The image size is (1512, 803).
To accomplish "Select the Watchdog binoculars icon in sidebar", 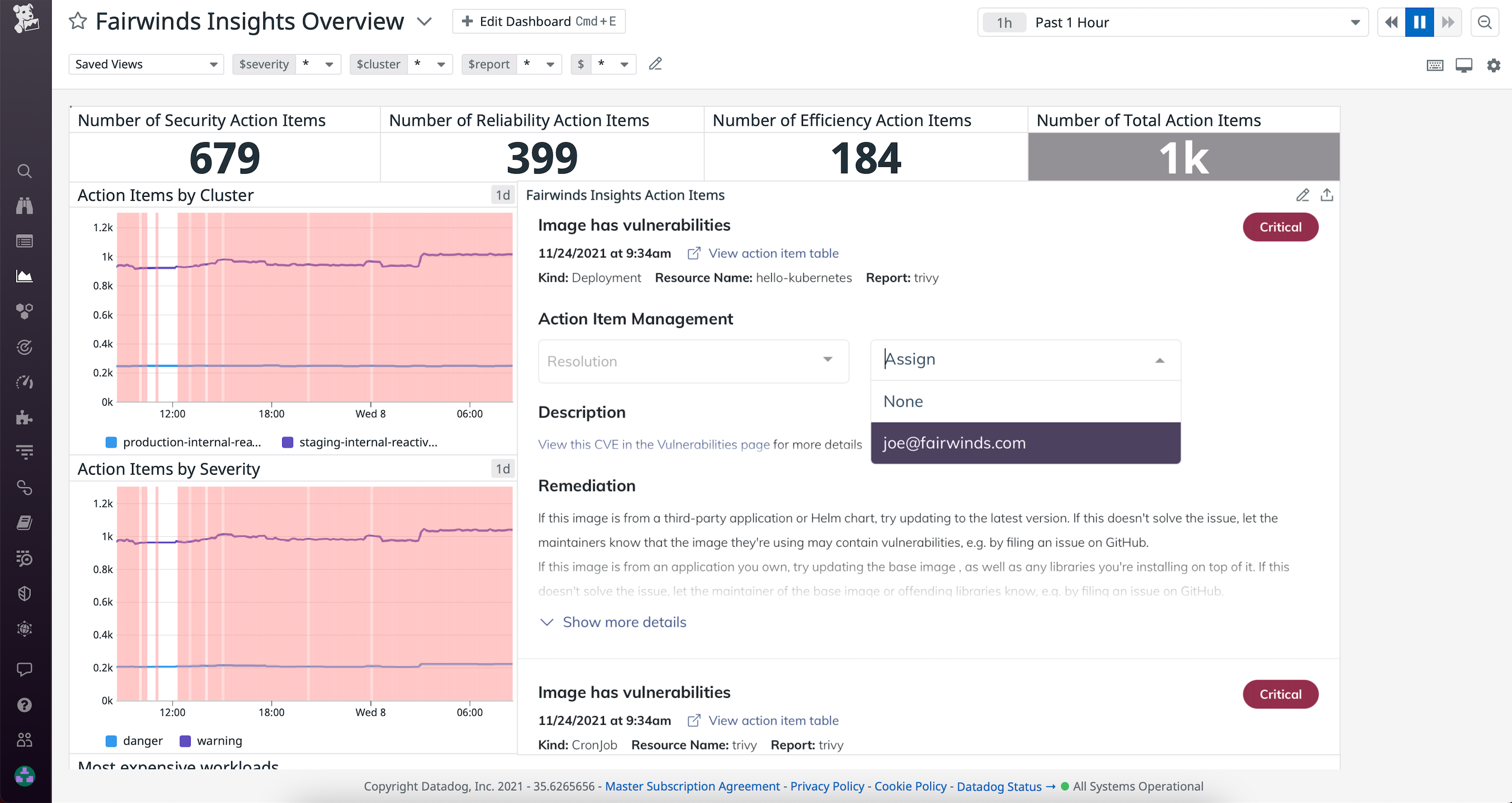I will pos(25,206).
